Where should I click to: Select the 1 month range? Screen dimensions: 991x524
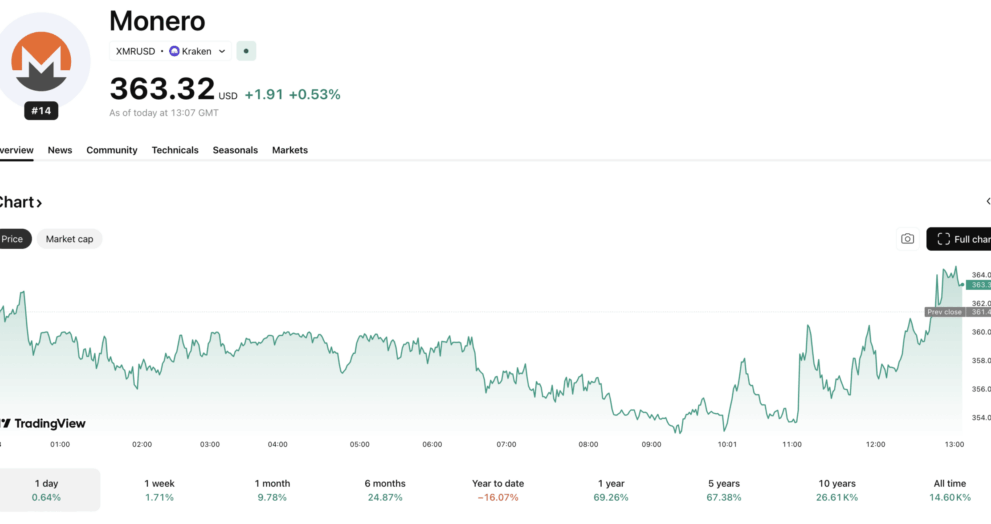click(x=272, y=489)
